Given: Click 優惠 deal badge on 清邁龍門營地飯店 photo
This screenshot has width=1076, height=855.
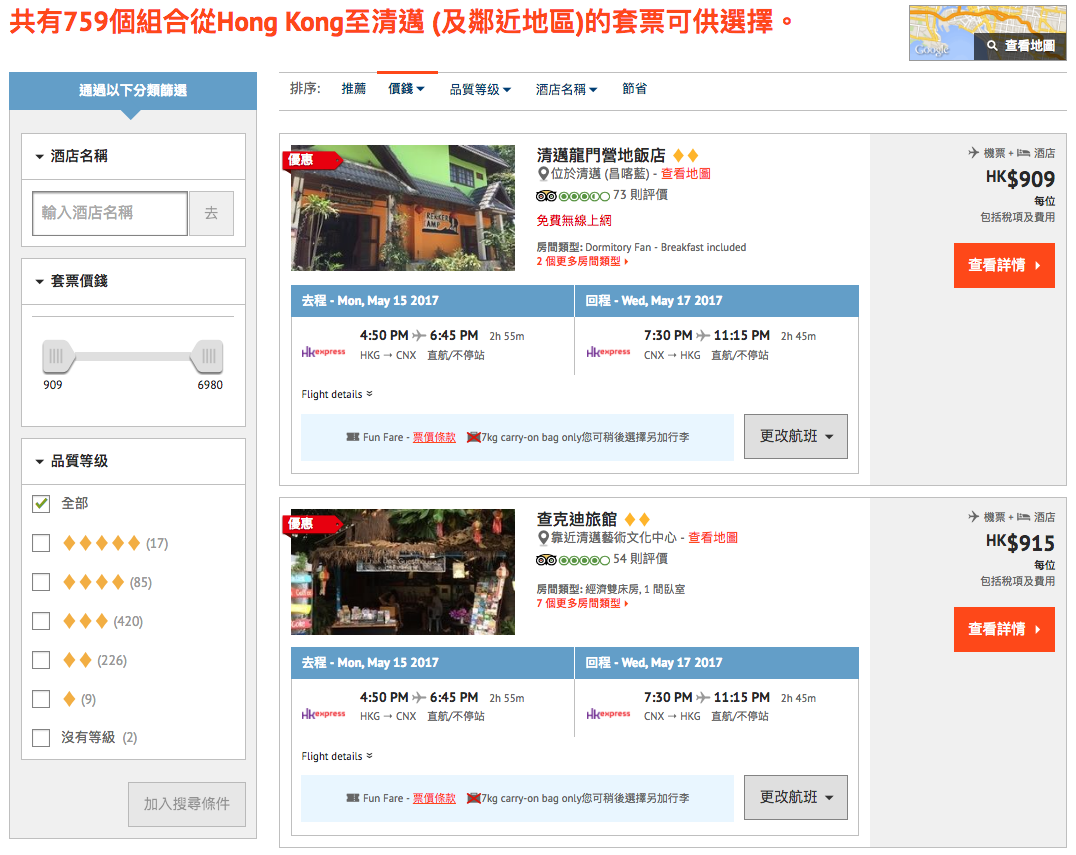Looking at the screenshot, I should point(312,160).
